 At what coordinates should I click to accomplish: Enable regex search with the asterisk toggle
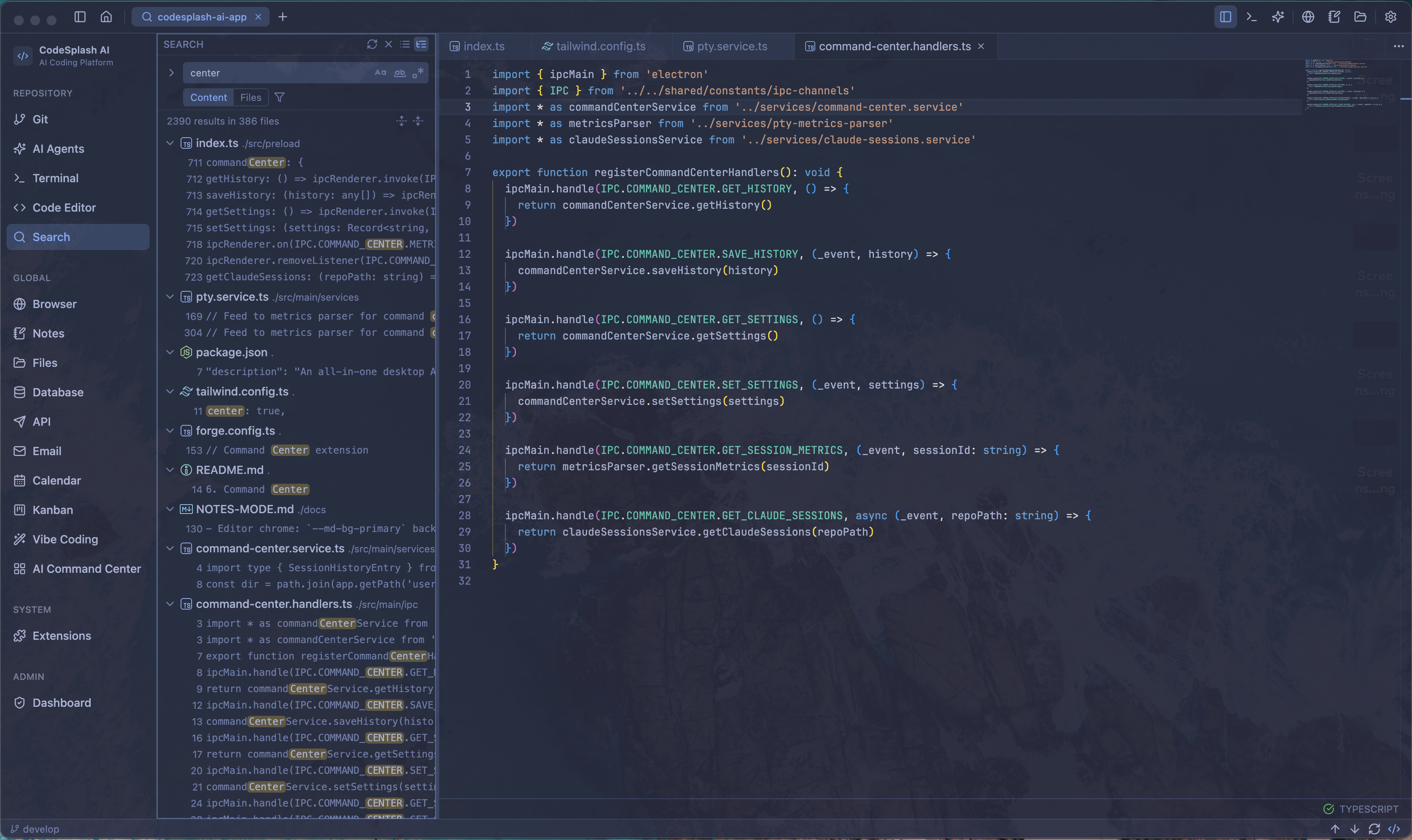(x=419, y=72)
